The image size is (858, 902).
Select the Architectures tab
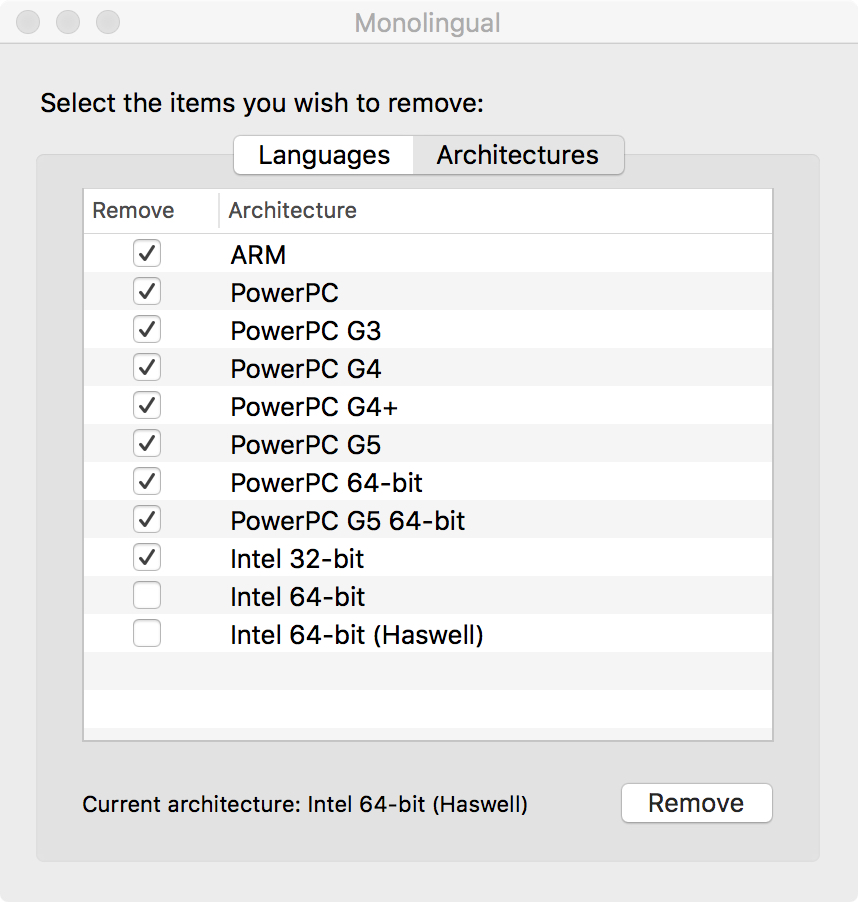click(x=518, y=155)
